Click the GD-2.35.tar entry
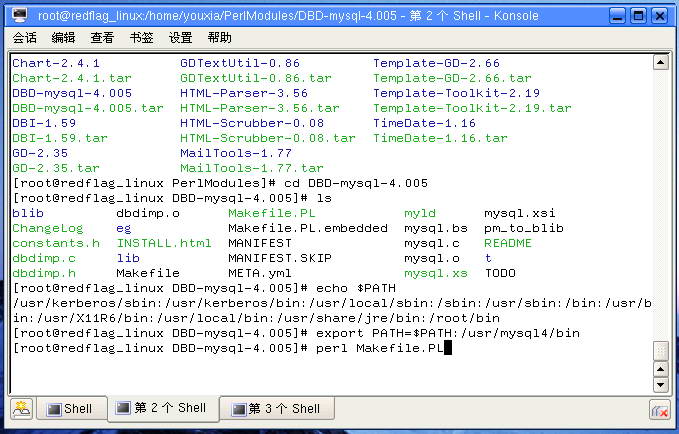The width and height of the screenshot is (679, 434). pos(55,168)
